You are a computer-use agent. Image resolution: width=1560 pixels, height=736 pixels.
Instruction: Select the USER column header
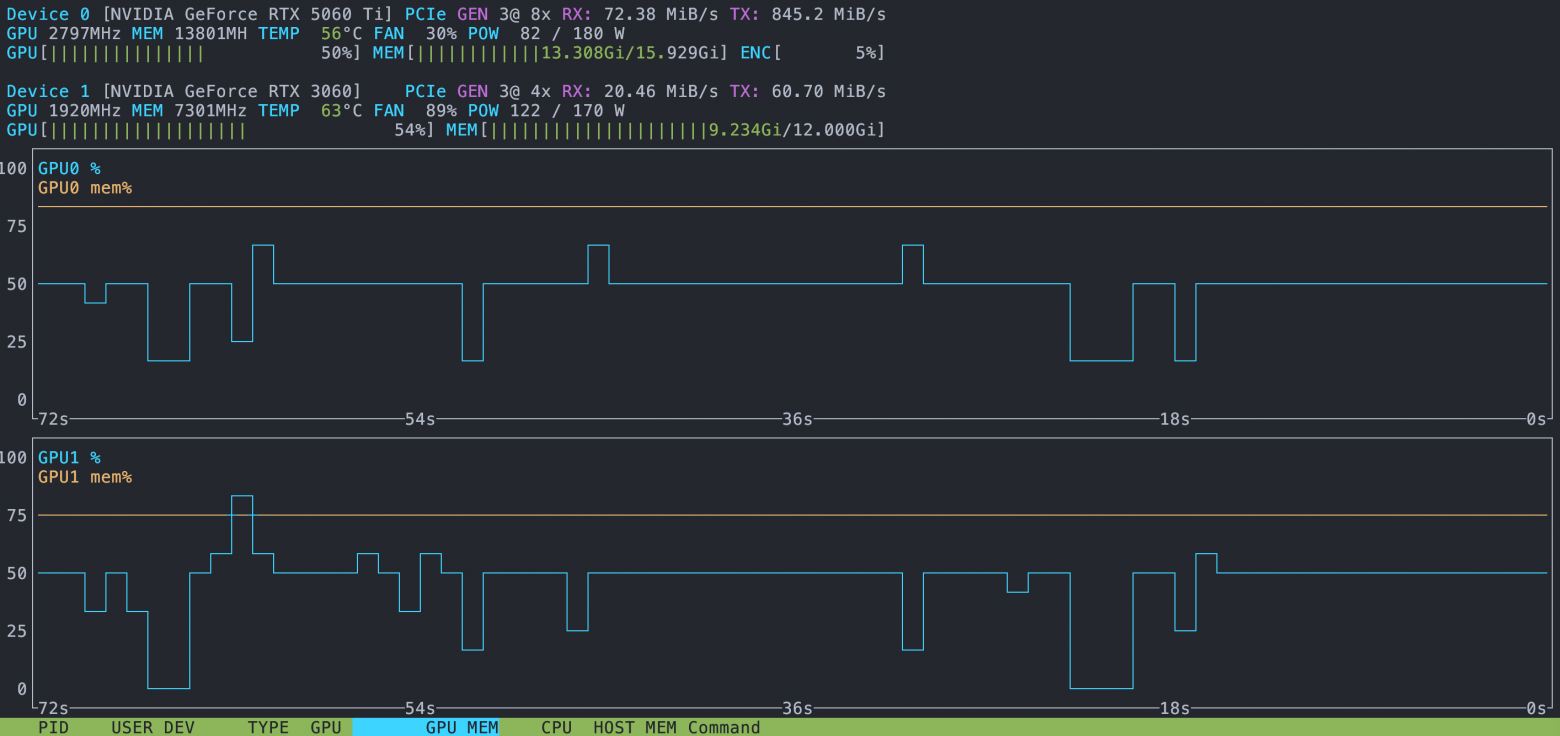pos(132,727)
